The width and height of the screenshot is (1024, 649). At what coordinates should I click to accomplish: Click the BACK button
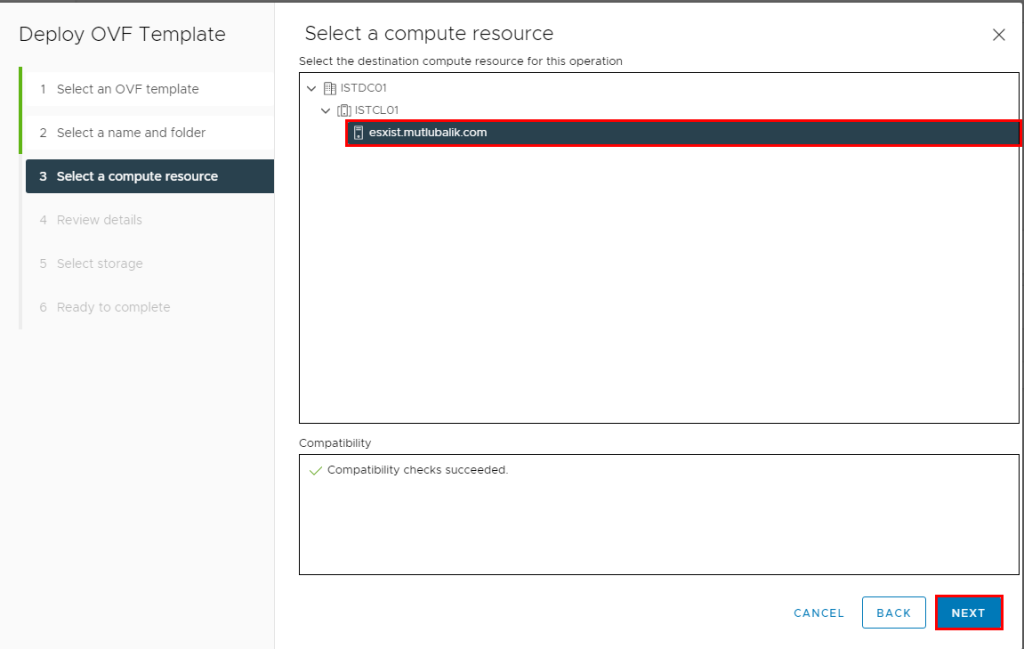point(893,612)
